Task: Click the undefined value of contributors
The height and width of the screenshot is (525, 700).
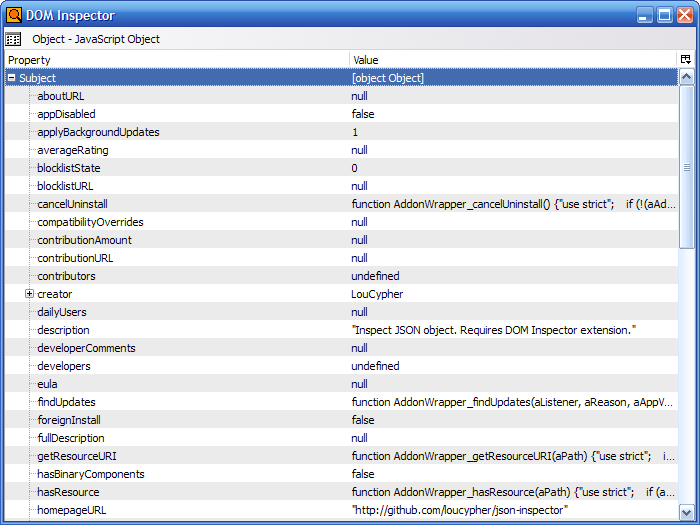Action: tap(375, 276)
